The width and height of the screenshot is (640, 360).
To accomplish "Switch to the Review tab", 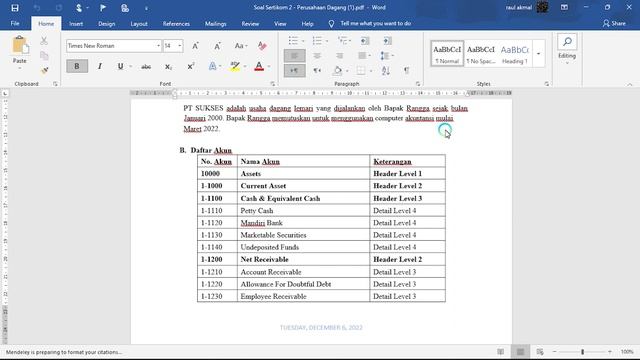I will [x=250, y=24].
